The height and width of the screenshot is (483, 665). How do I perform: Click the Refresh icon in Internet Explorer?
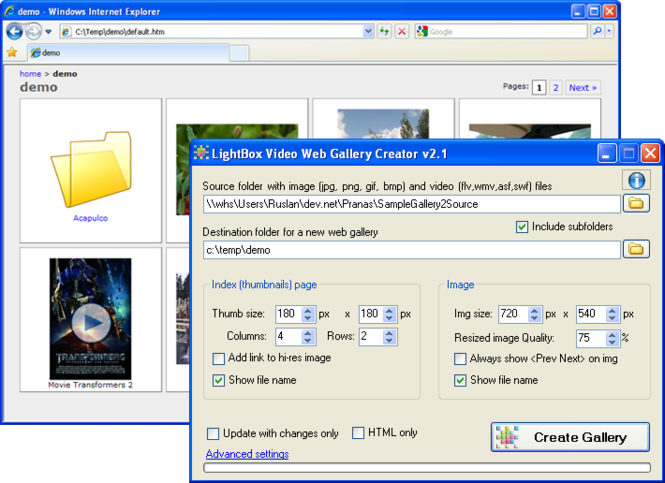[x=384, y=31]
